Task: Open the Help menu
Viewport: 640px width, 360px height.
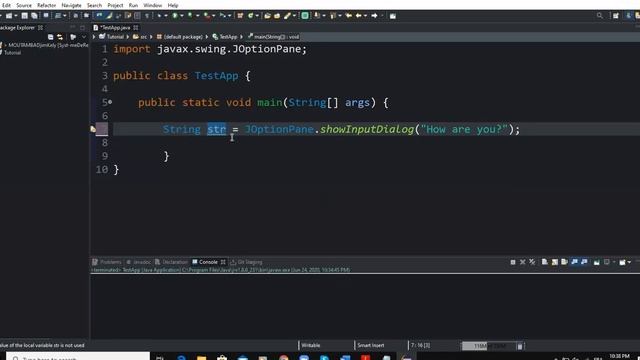Action: tap(173, 5)
